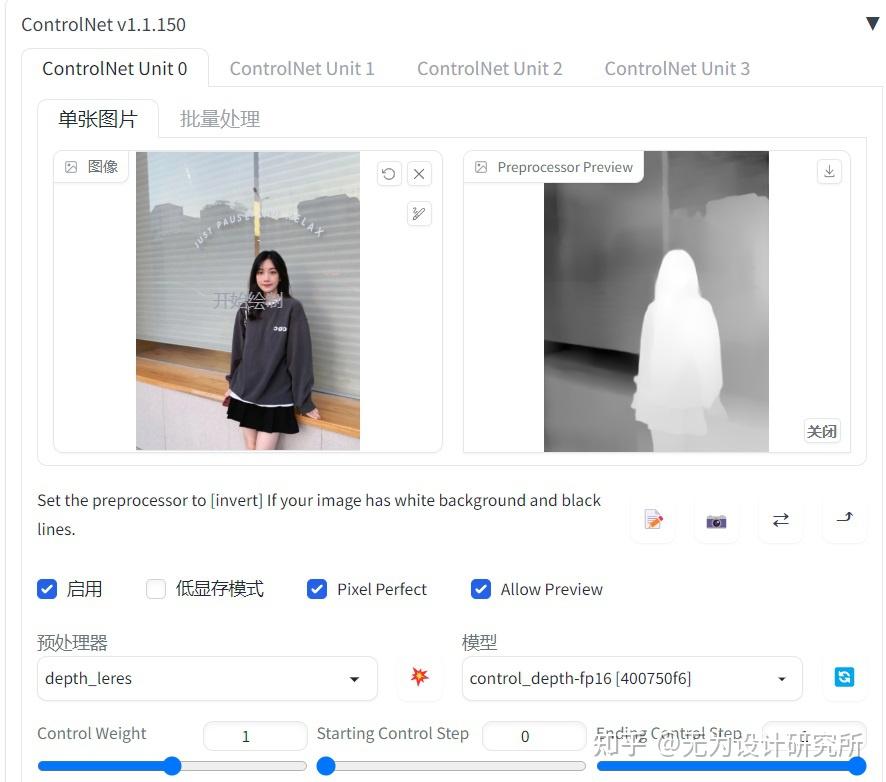The width and height of the screenshot is (886, 782).
Task: Switch to ControlNet Unit 2 tab
Action: click(x=489, y=68)
